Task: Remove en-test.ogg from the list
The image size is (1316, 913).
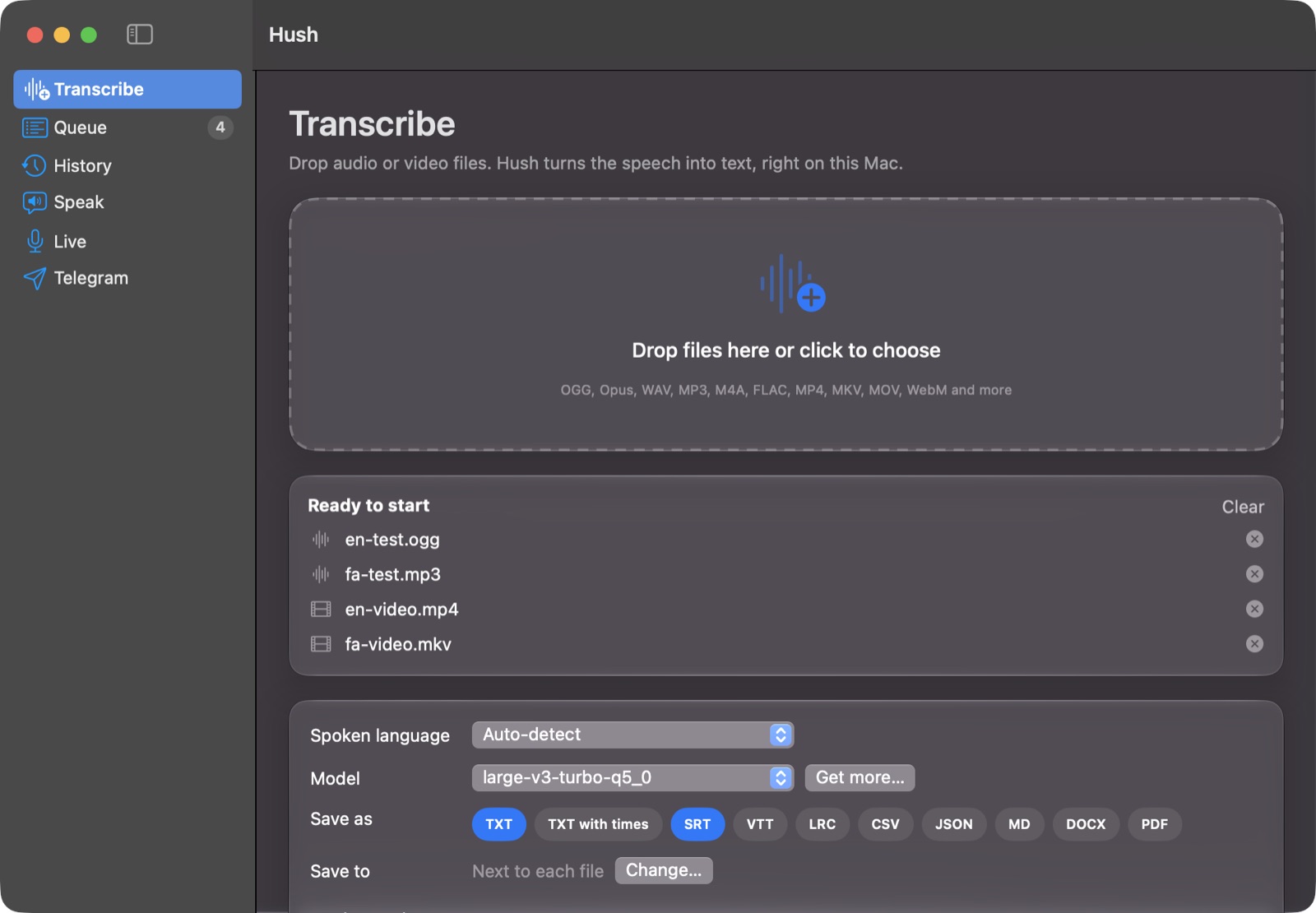Action: [x=1254, y=539]
